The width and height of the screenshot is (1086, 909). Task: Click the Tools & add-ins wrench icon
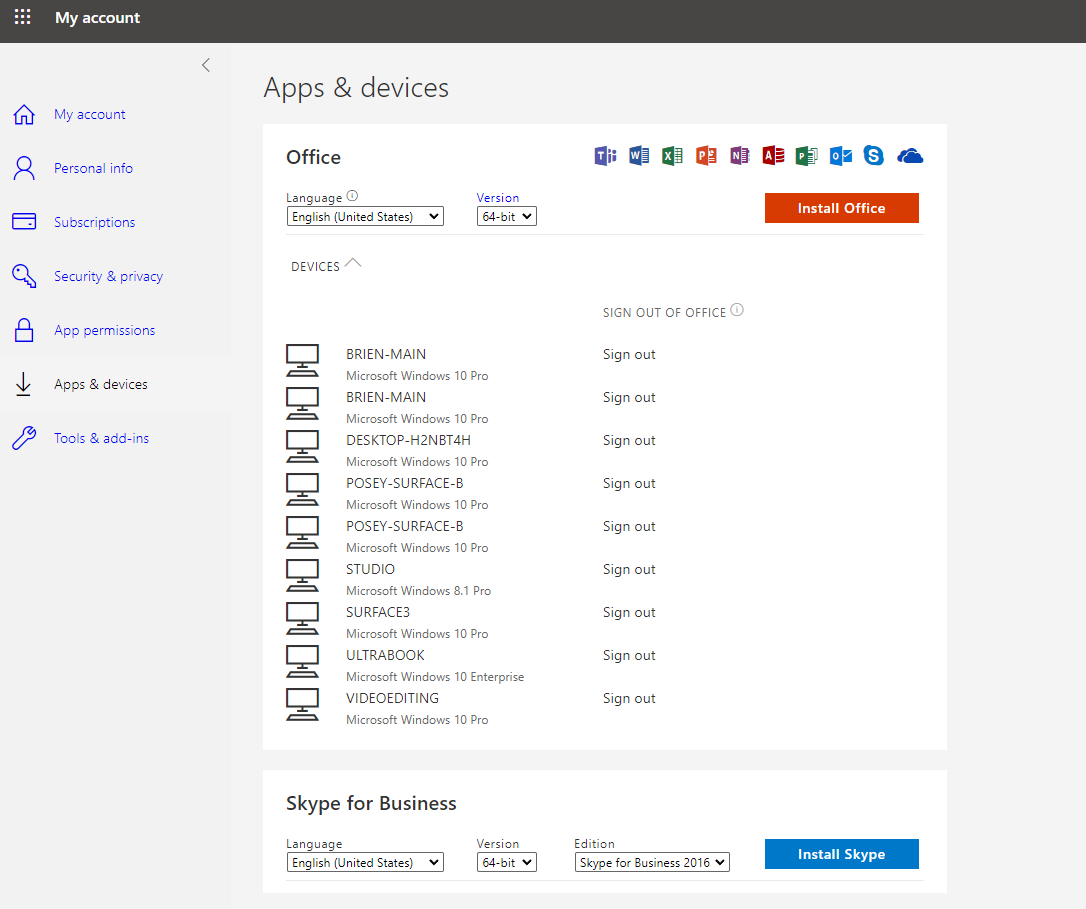click(x=24, y=438)
